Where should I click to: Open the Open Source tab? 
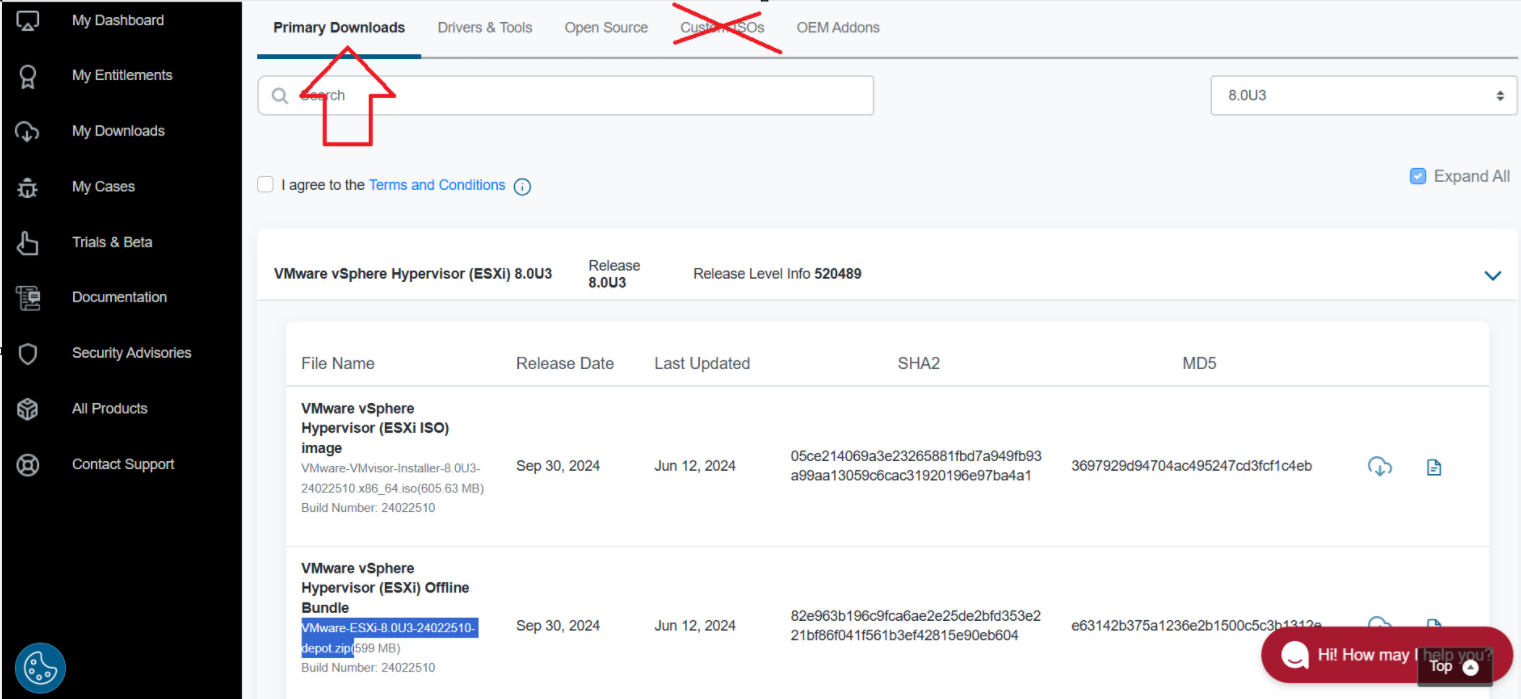pos(606,28)
